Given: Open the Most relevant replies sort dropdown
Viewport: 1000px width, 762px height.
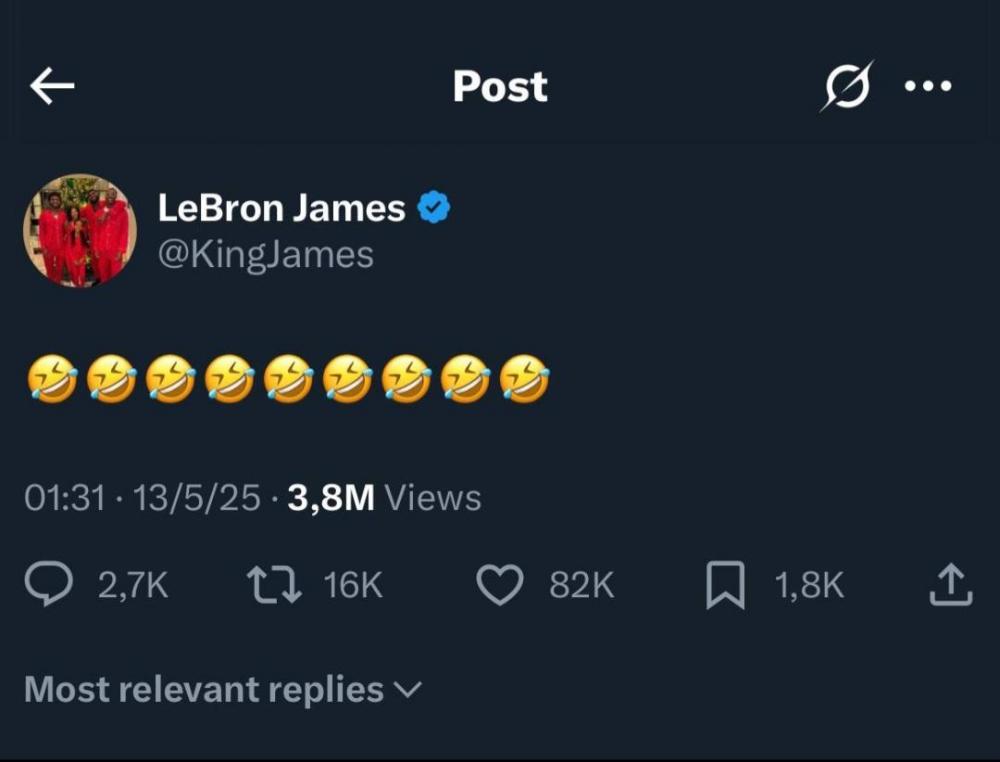Looking at the screenshot, I should (204, 690).
